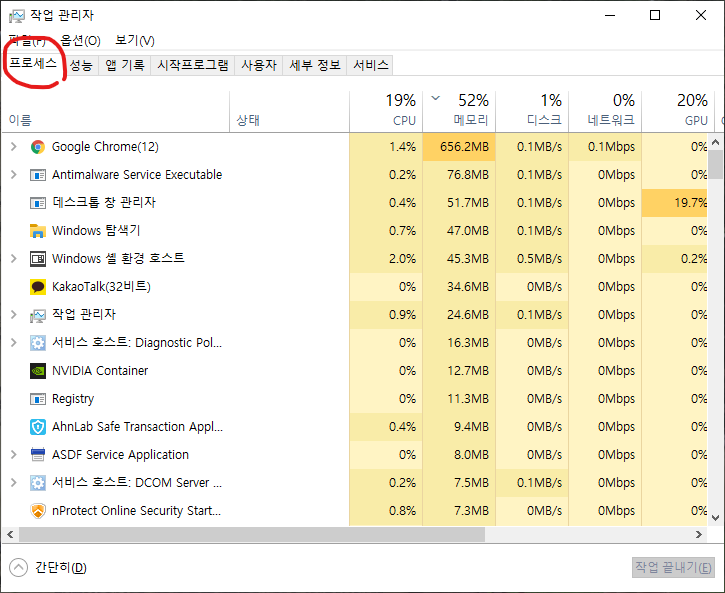This screenshot has width=725, height=593.
Task: Sort by the 디스크 column header
Action: coord(532,112)
